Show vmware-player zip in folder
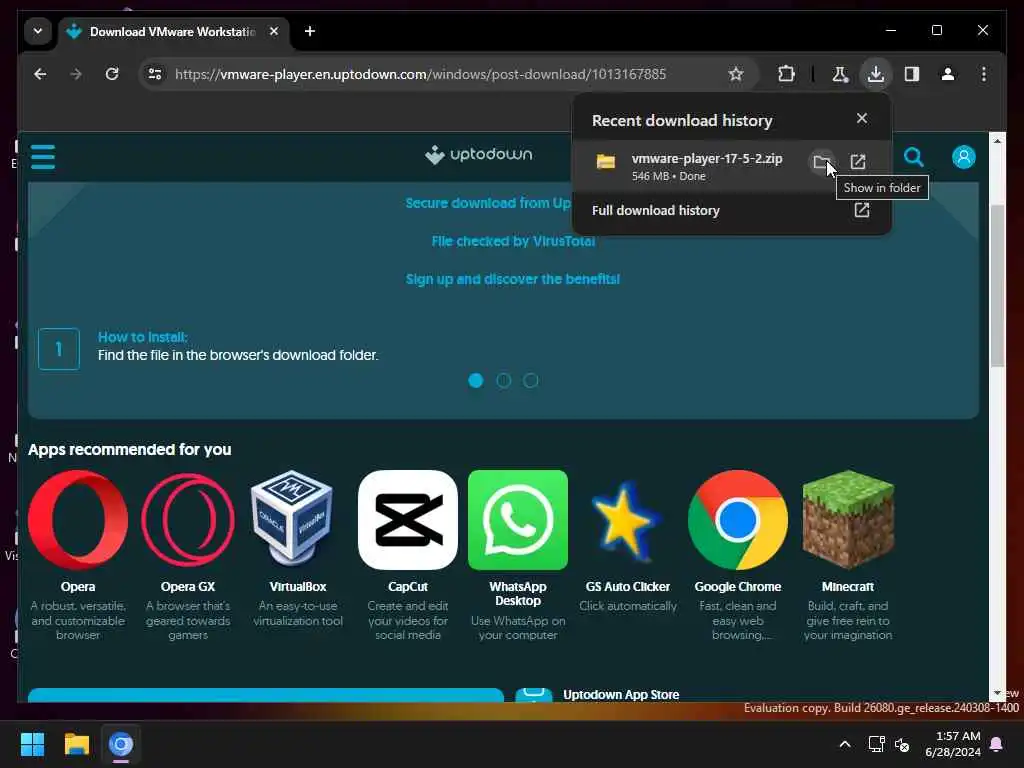Image resolution: width=1024 pixels, height=768 pixels. pyautogui.click(x=822, y=161)
